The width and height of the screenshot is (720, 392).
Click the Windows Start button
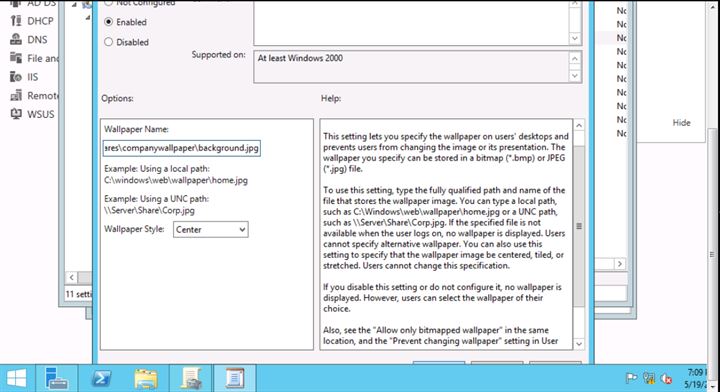(17, 379)
